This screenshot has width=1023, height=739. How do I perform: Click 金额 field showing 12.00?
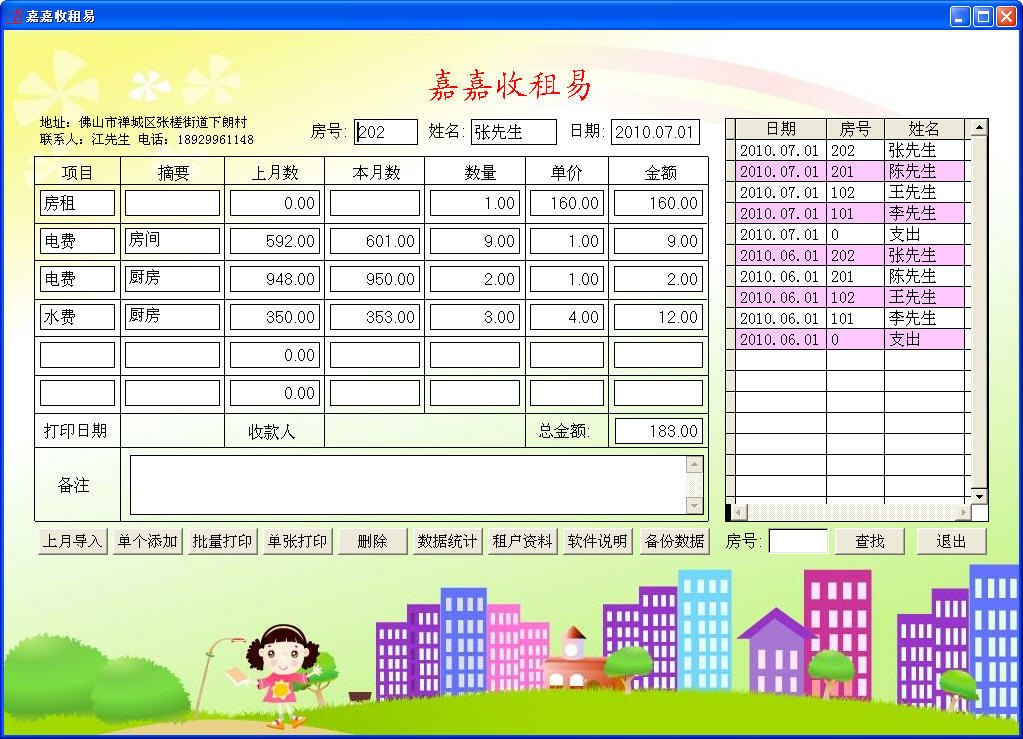[659, 316]
